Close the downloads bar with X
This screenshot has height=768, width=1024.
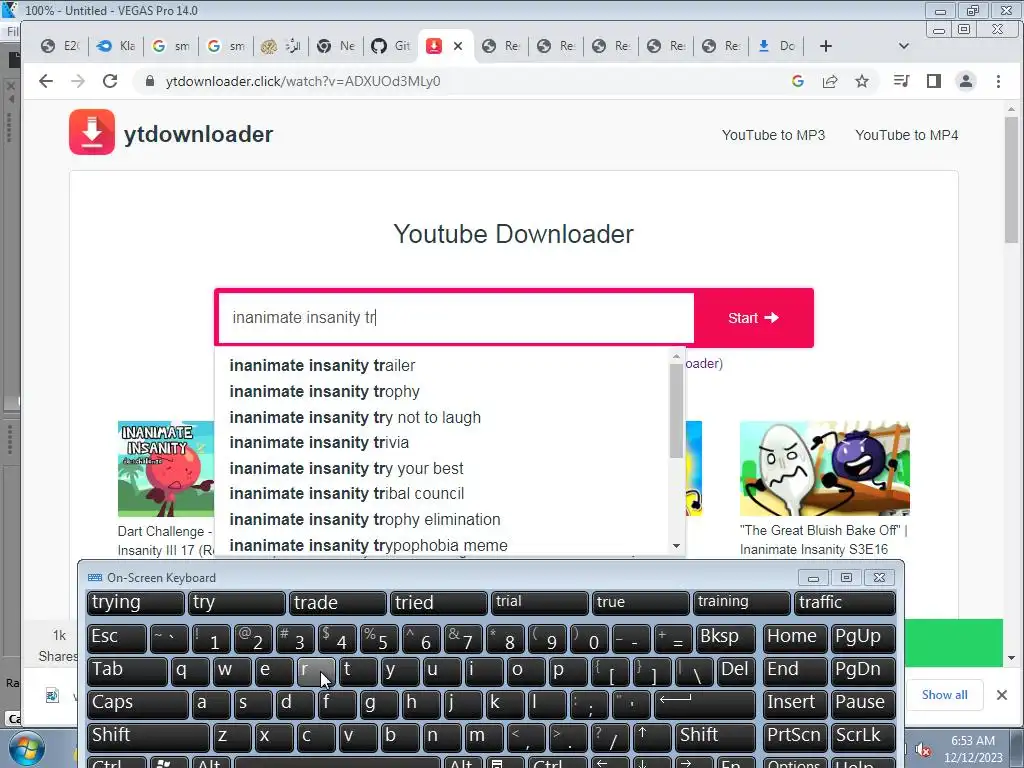coord(1002,695)
